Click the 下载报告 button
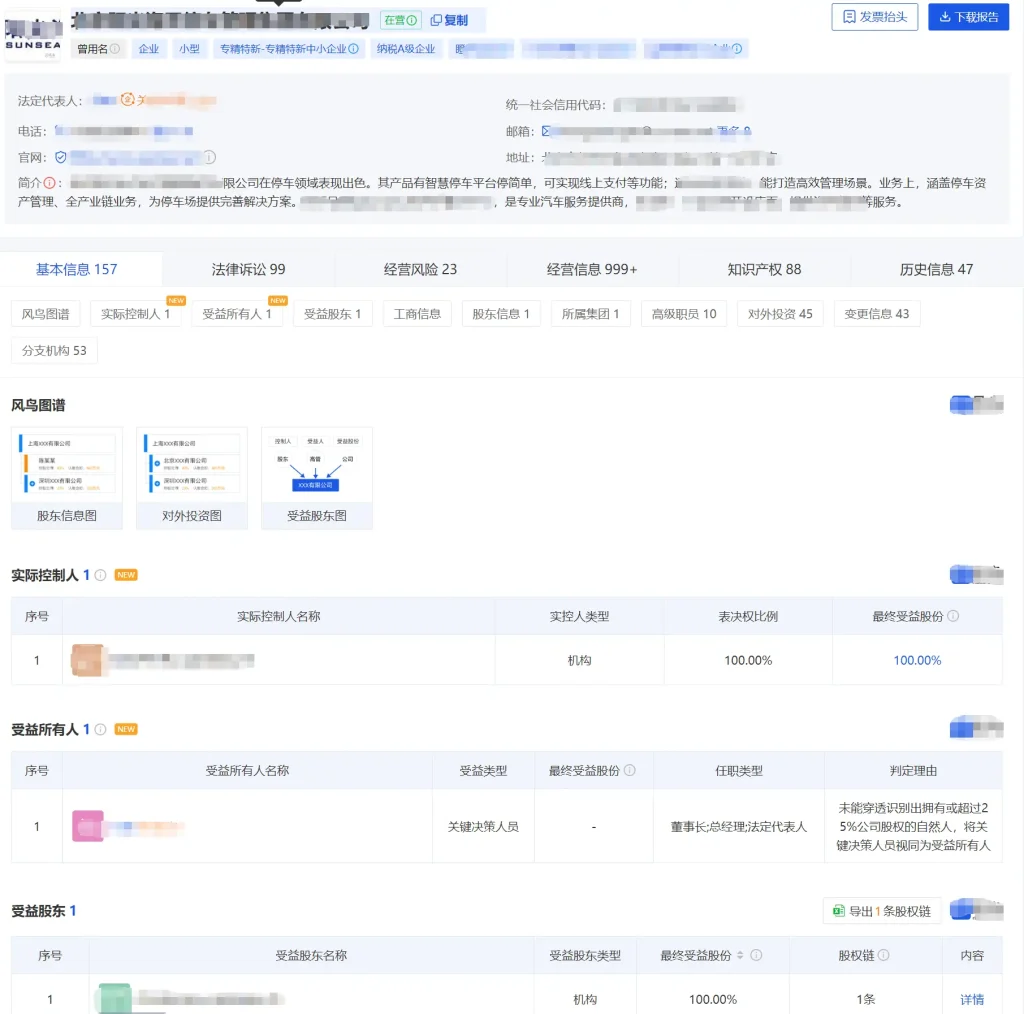 (x=968, y=17)
